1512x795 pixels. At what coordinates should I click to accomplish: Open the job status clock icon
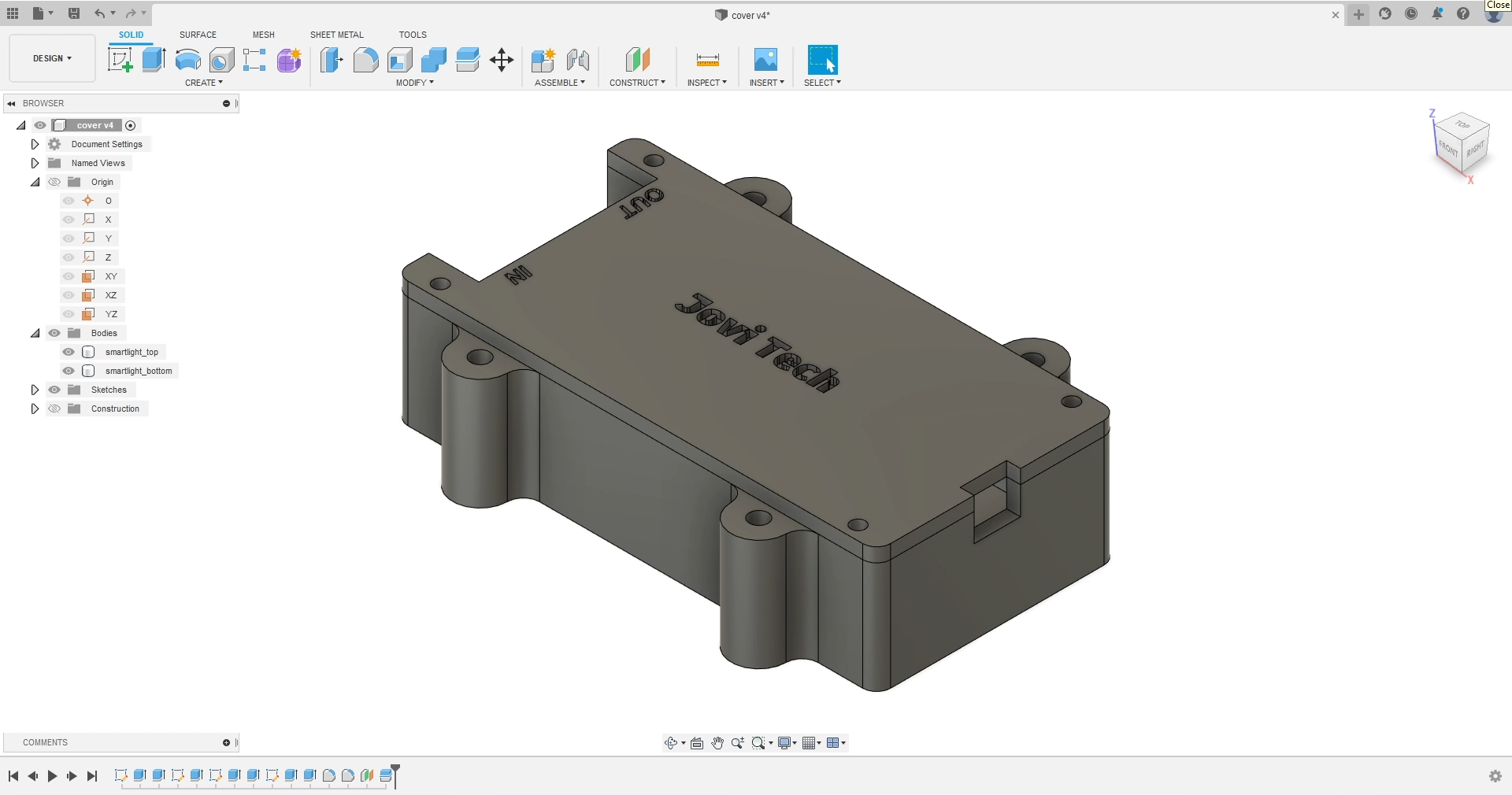point(1411,13)
